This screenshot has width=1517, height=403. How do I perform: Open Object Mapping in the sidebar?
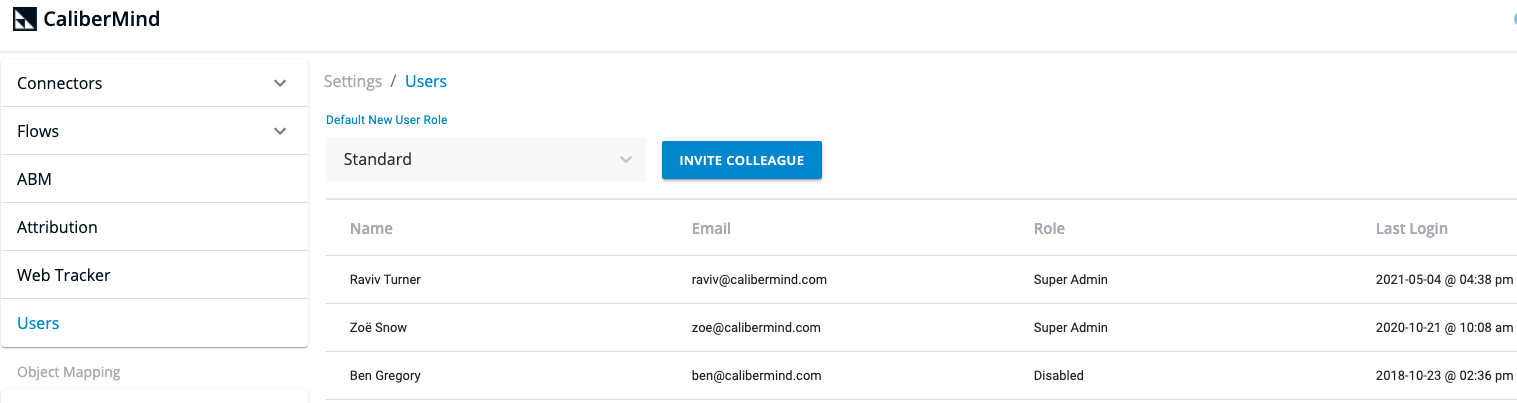tap(69, 372)
